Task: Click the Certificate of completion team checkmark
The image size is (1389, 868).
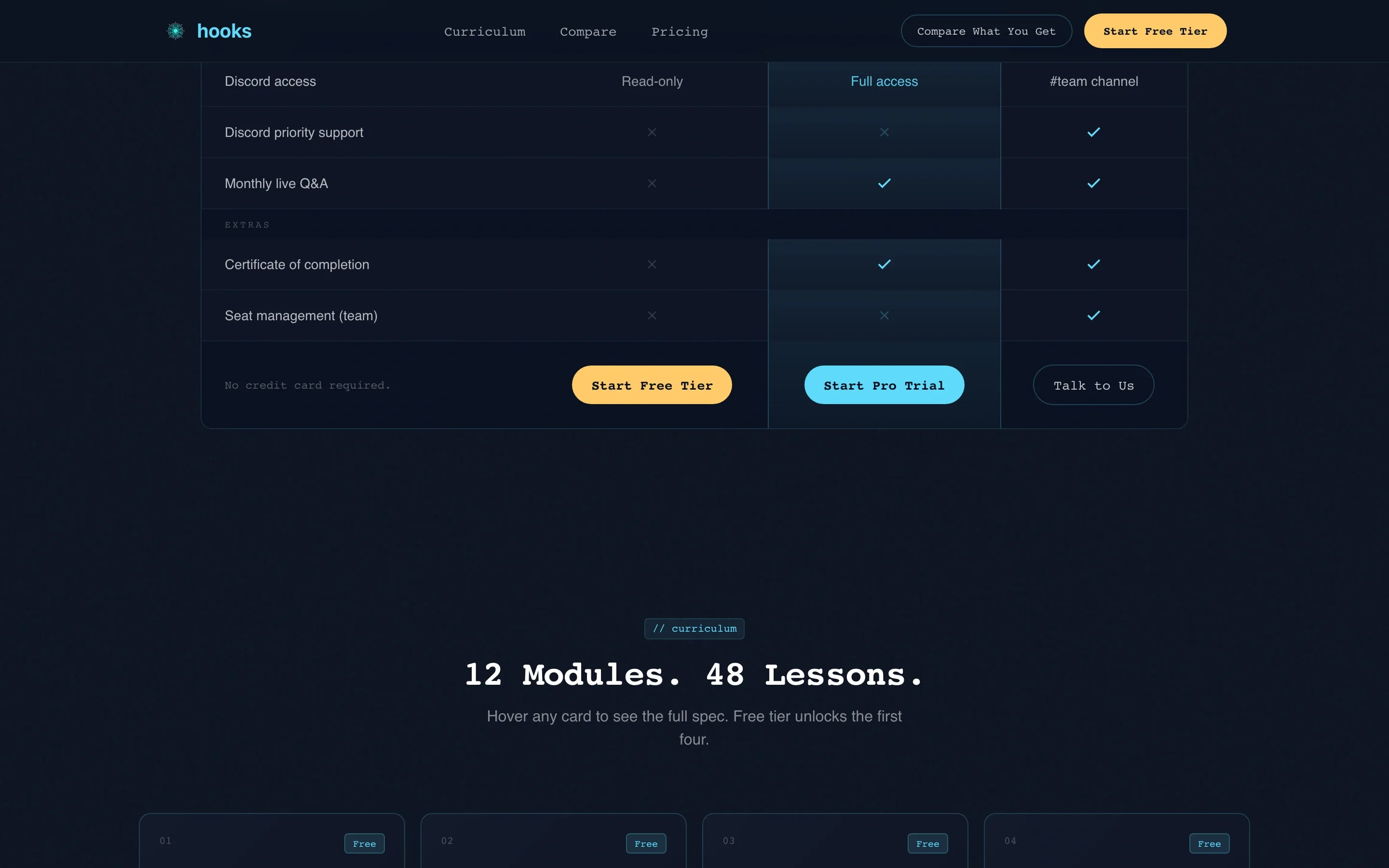Action: (x=1093, y=264)
